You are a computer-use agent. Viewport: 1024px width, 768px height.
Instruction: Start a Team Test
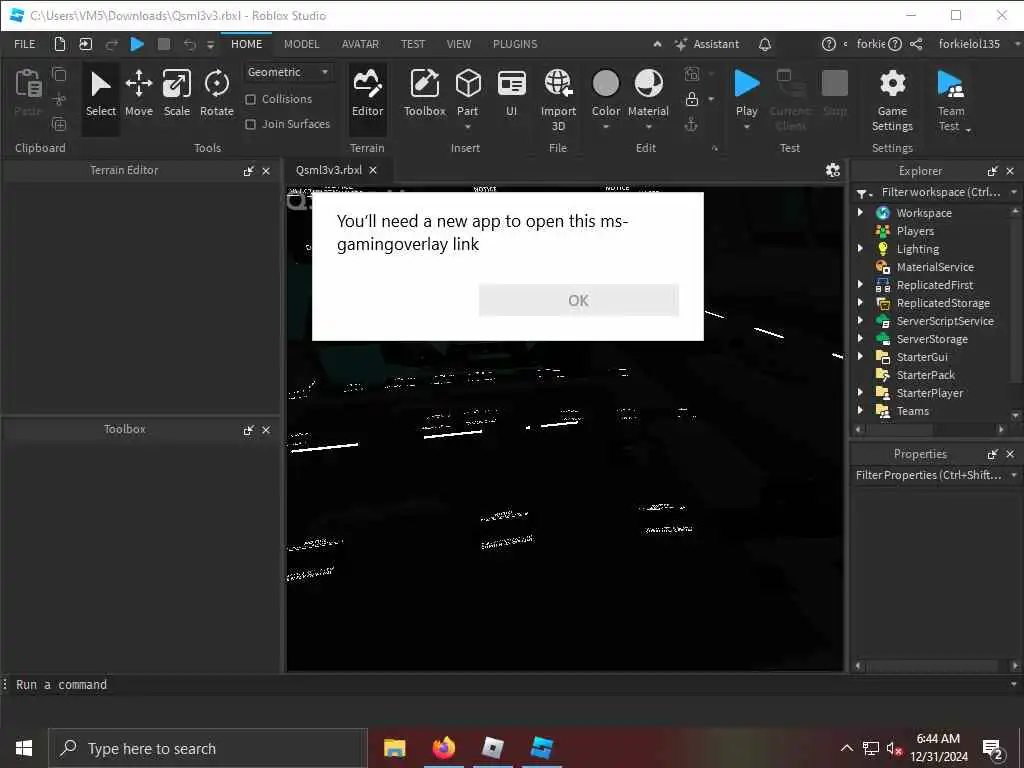[952, 99]
